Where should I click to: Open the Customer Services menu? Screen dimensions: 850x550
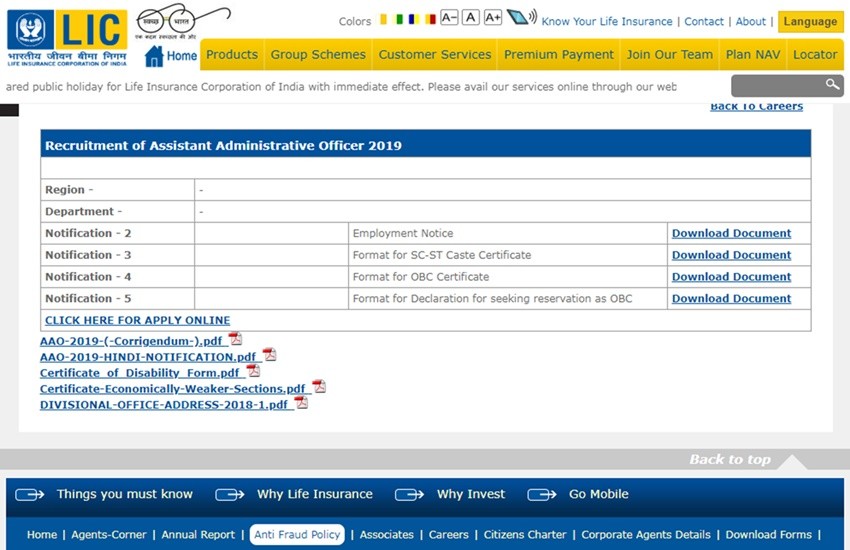click(434, 55)
